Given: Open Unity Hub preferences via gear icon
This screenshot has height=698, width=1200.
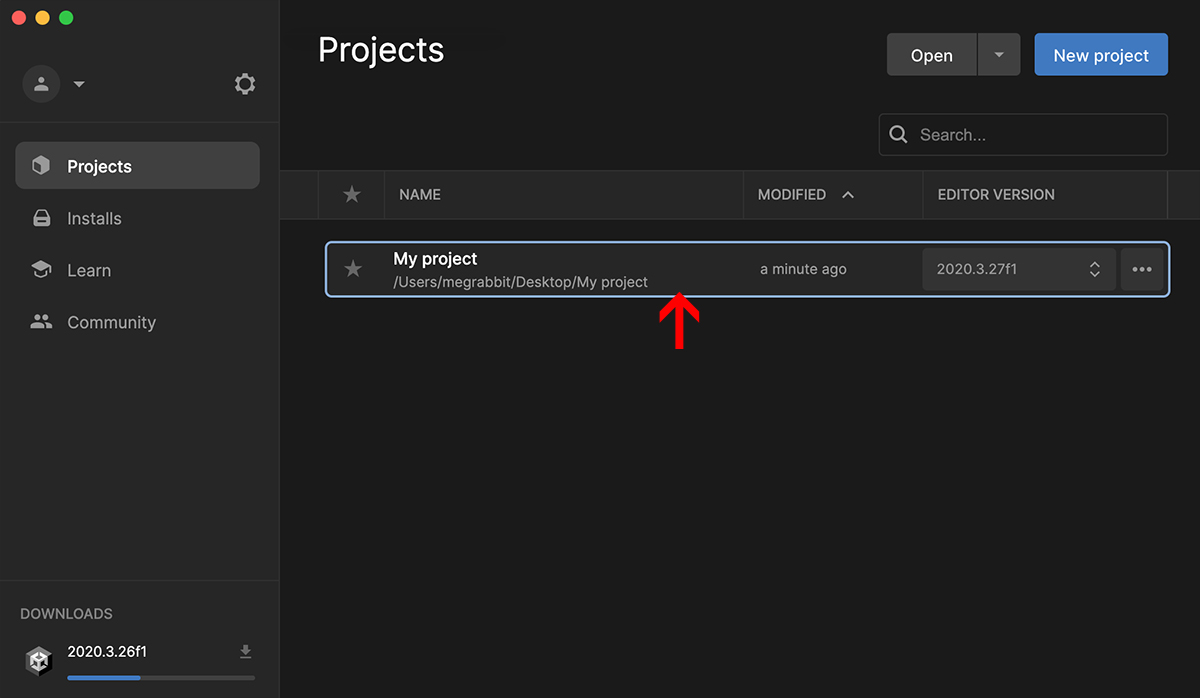Looking at the screenshot, I should pos(245,84).
